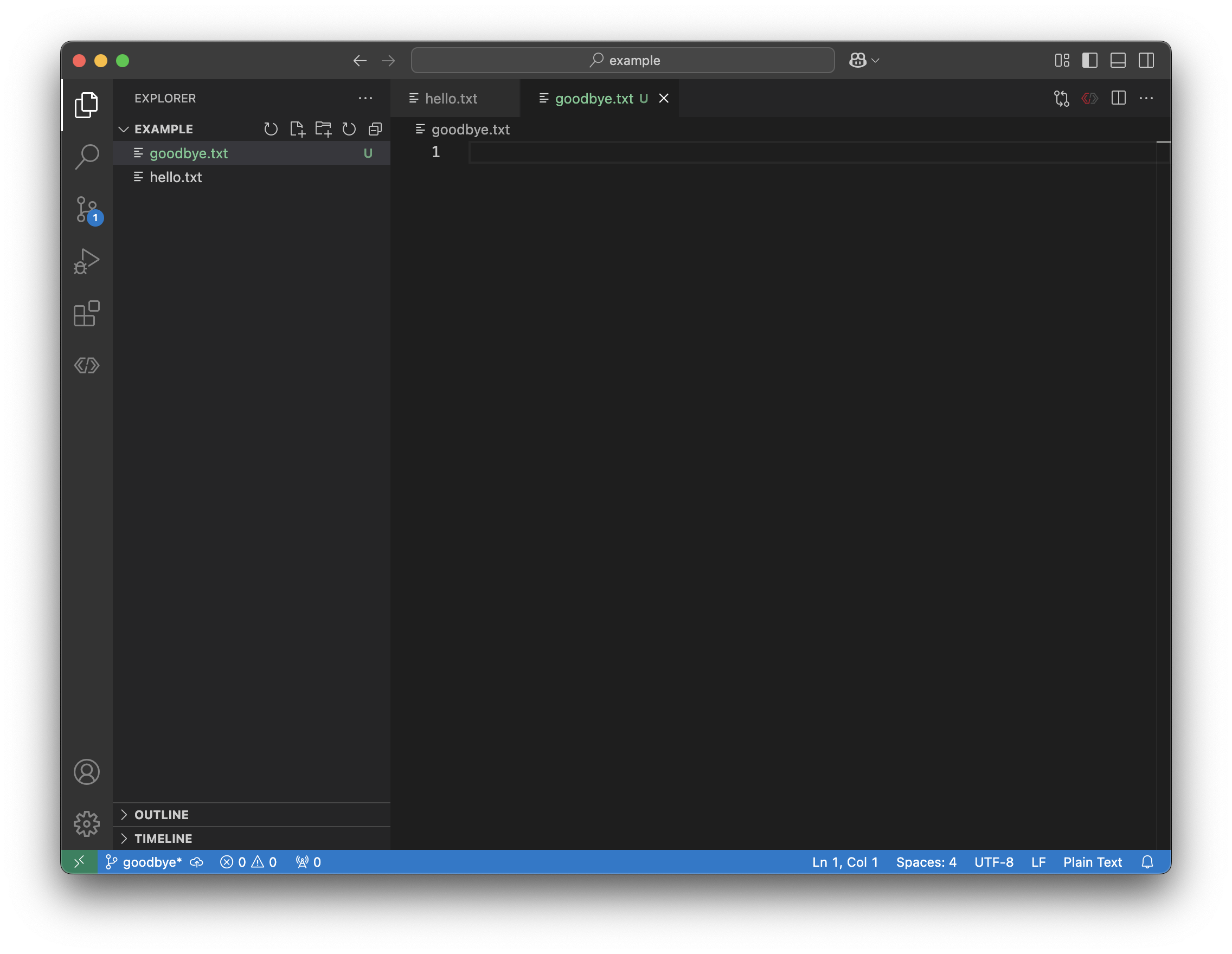Image resolution: width=1232 pixels, height=954 pixels.
Task: Open remote window indicator in status bar
Action: [80, 861]
